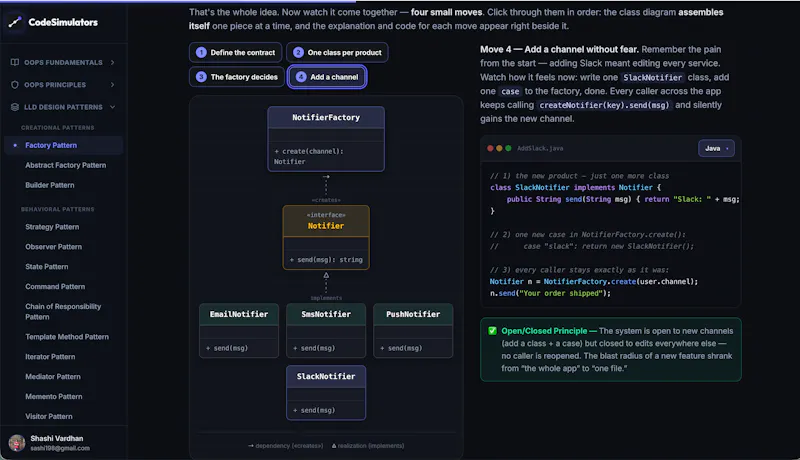Screen dimensions: 800x460
Task: Click the Behavioral Patterns heading
Action: coord(58,209)
